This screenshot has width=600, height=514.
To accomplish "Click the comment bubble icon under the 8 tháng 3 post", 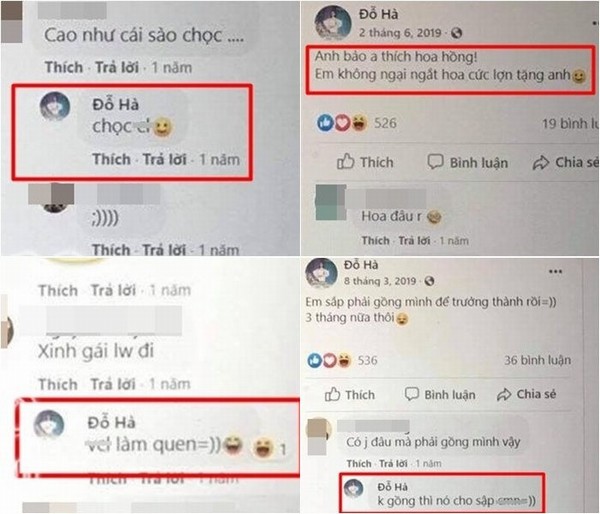I will pyautogui.click(x=412, y=394).
